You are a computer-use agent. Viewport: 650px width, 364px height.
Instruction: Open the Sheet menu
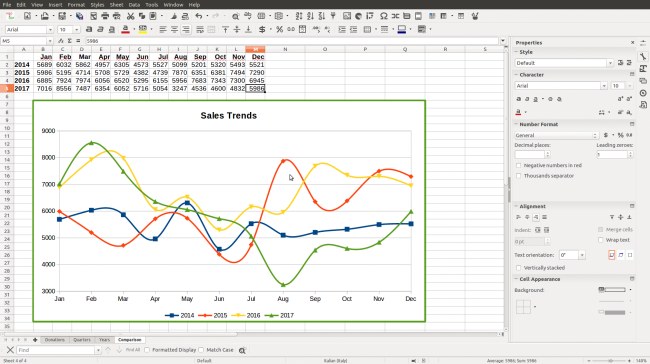pos(116,5)
